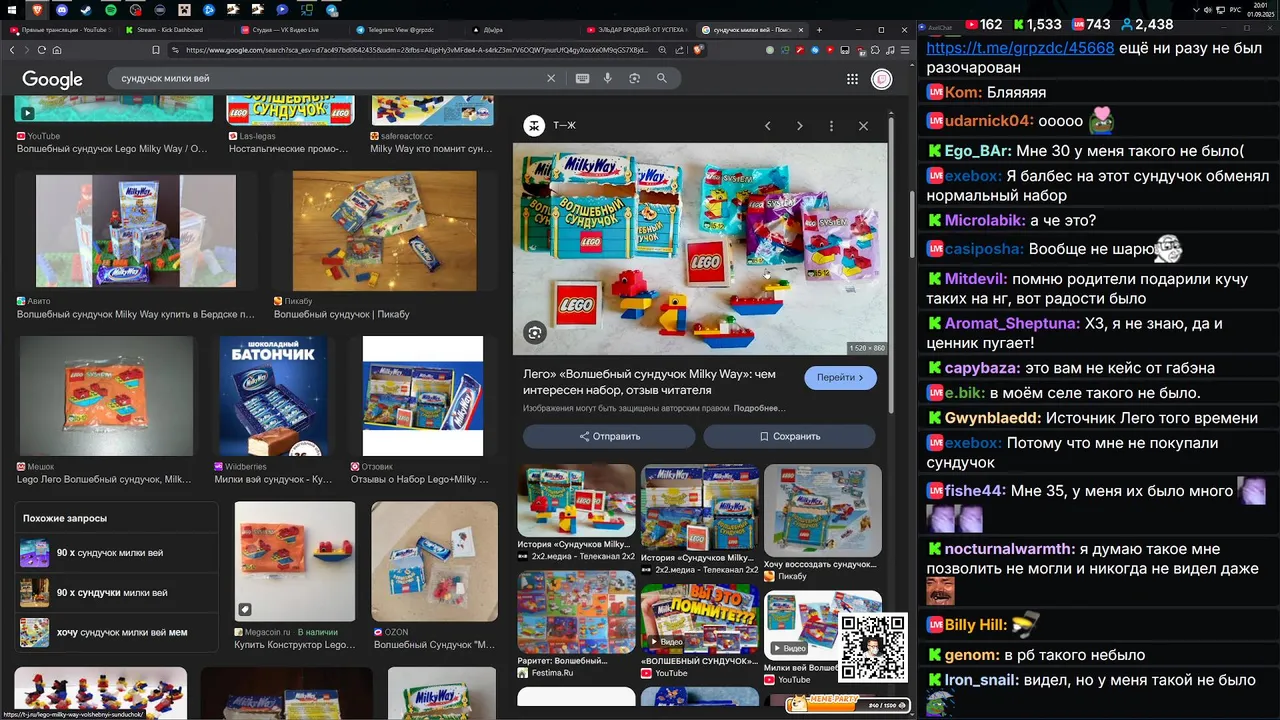Open the on-screen keyboard input tool
The height and width of the screenshot is (720, 1280).
tap(582, 78)
